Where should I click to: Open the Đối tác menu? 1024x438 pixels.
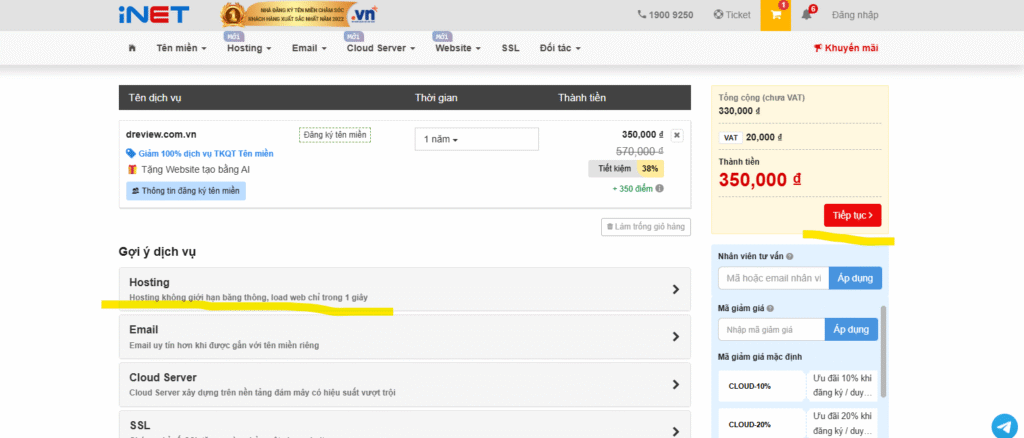point(560,48)
